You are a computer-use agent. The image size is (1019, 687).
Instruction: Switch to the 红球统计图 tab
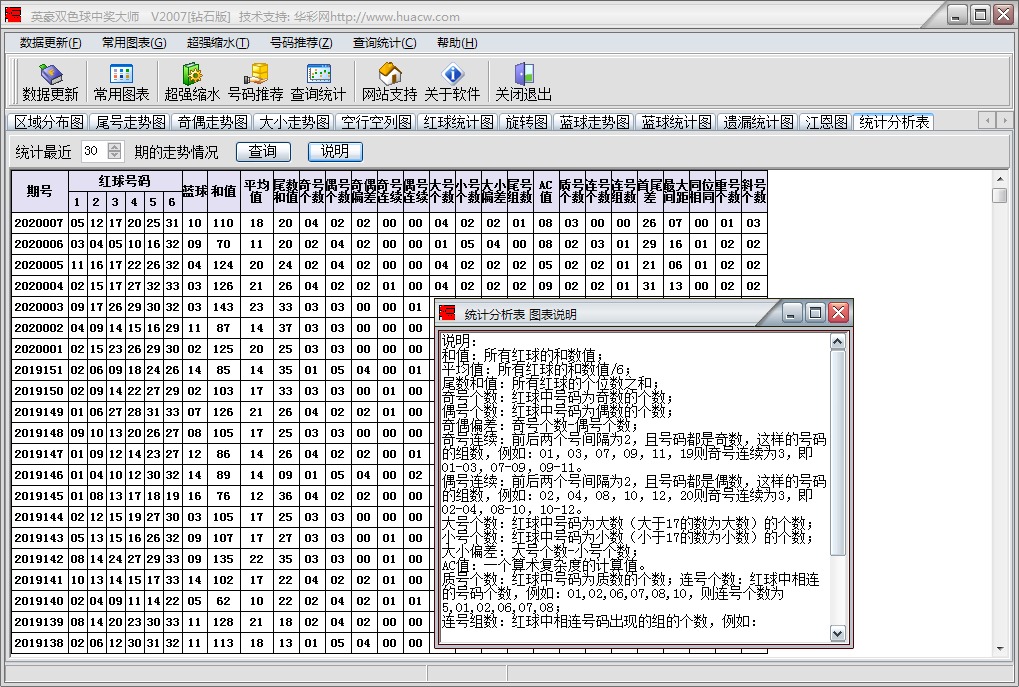[x=458, y=122]
